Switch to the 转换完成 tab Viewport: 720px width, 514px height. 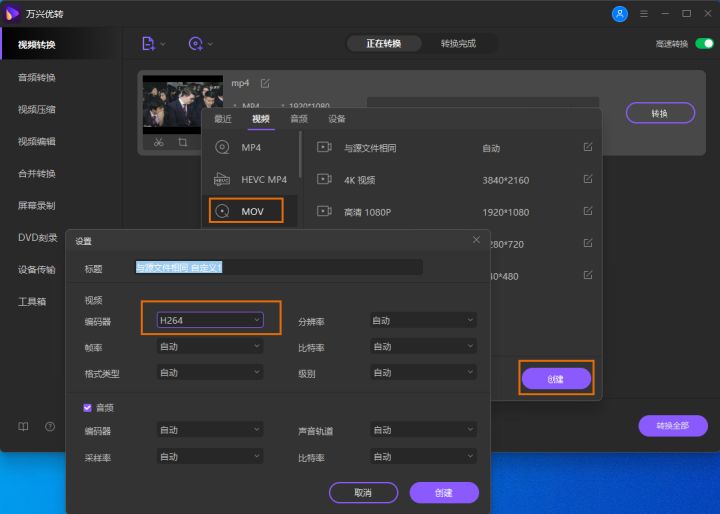coord(458,44)
